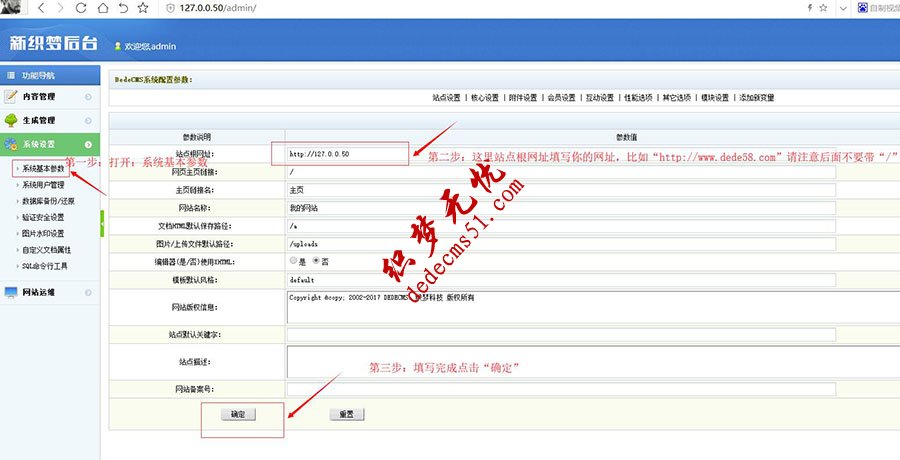Image resolution: width=900 pixels, height=460 pixels.
Task: Click the restore closed page undo icon
Action: 123,8
